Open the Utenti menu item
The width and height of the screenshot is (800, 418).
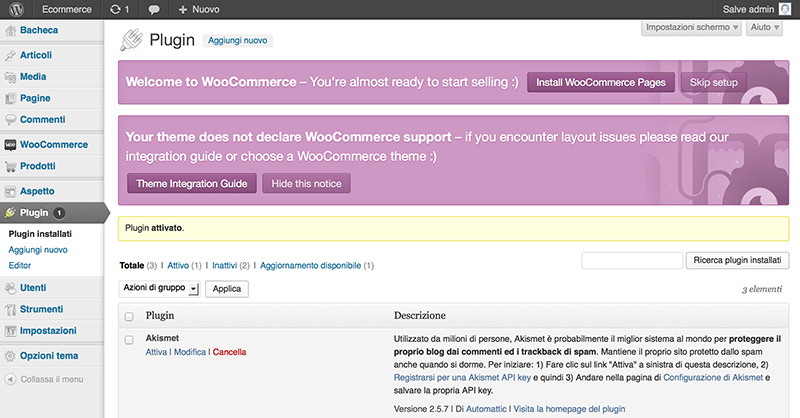pos(33,287)
